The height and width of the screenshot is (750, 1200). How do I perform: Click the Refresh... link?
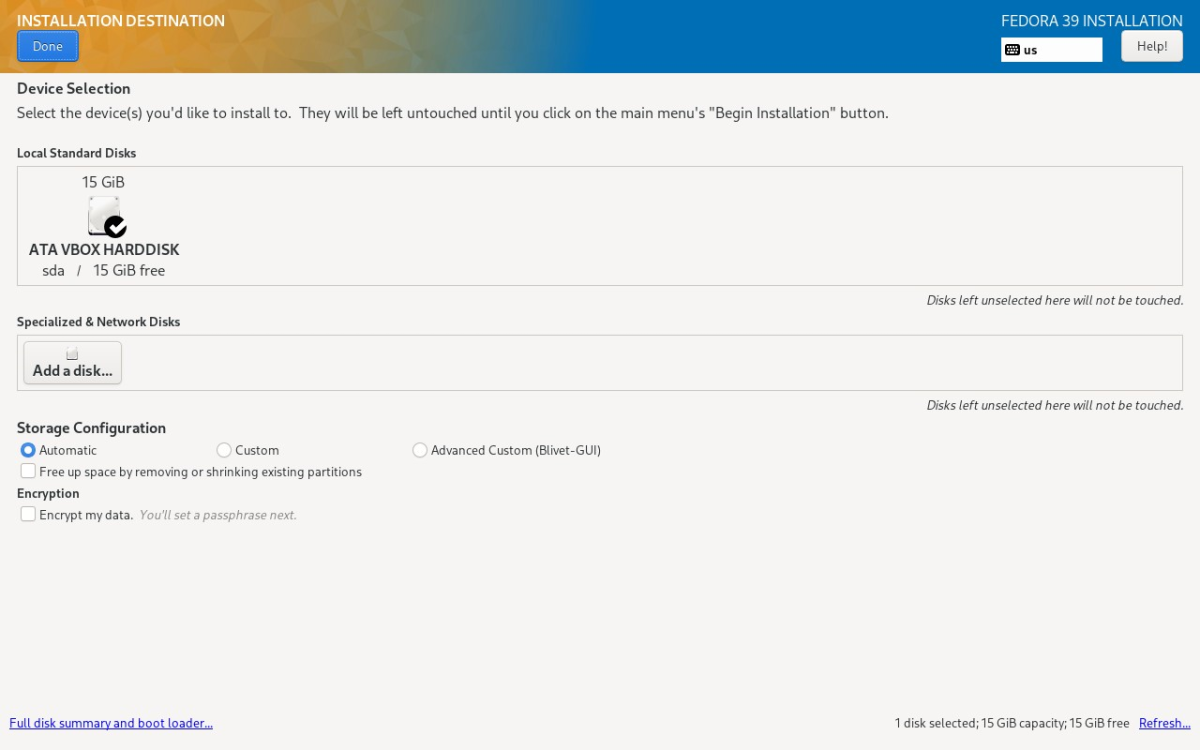pos(1165,723)
